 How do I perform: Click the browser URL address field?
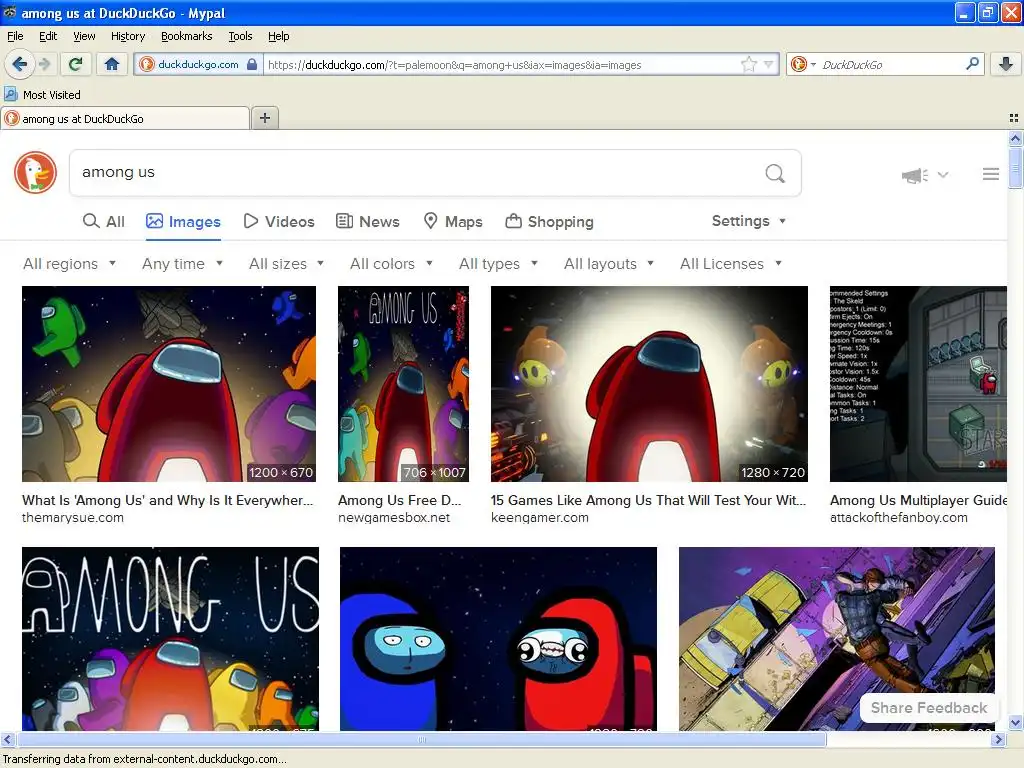click(x=503, y=64)
